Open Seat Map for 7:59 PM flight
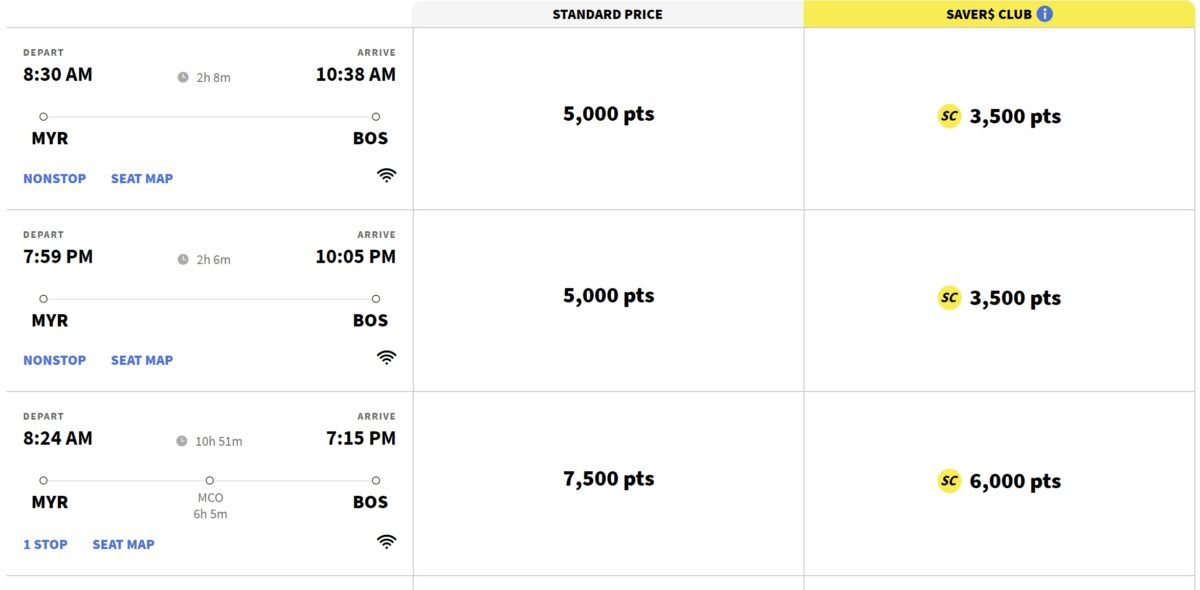 142,360
